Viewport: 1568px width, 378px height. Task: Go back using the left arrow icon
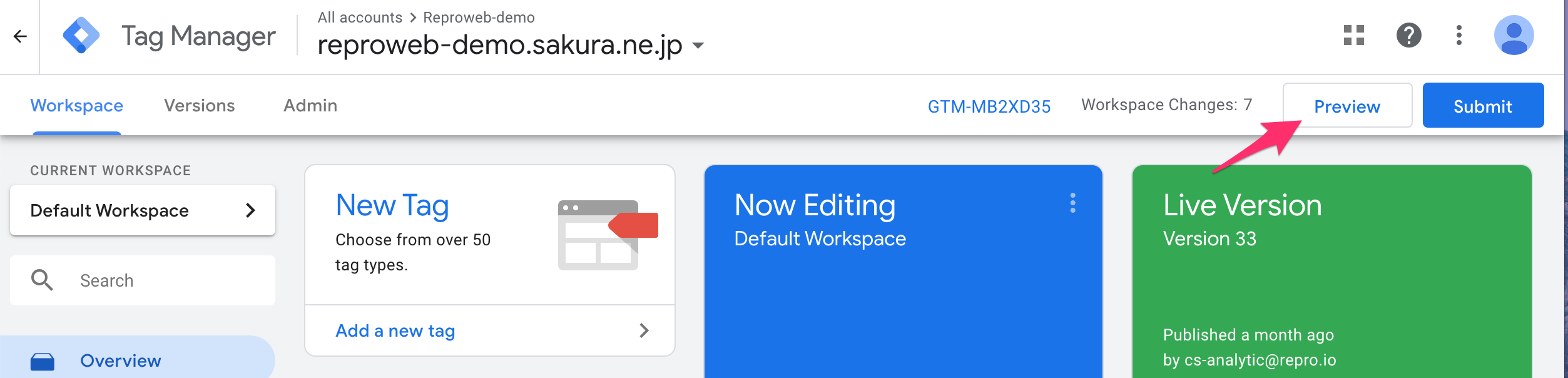20,36
